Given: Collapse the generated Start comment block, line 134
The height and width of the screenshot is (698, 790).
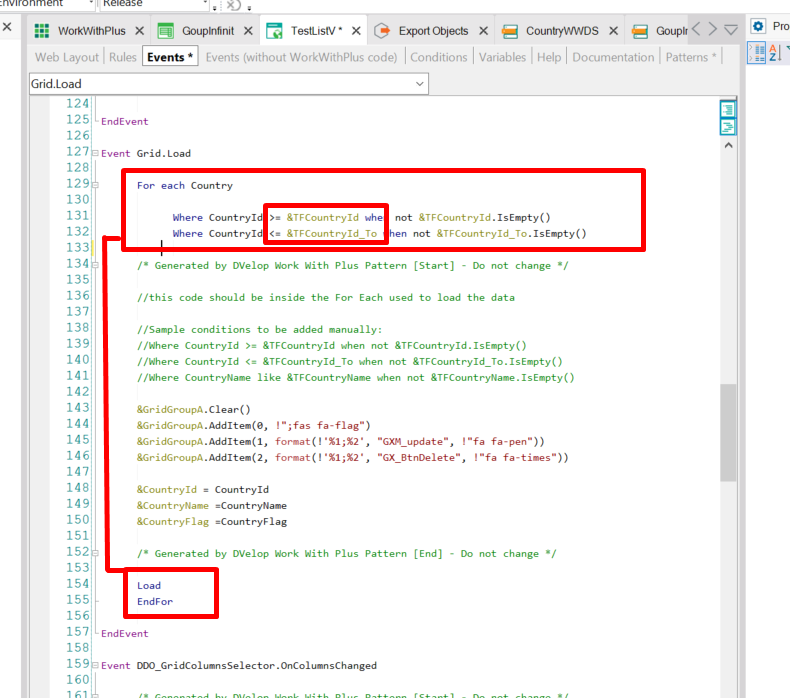Looking at the screenshot, I should click(95, 266).
